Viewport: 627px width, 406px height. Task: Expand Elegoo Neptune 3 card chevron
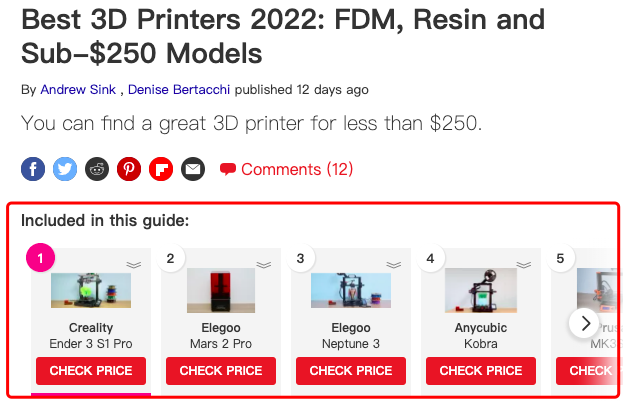coord(393,265)
